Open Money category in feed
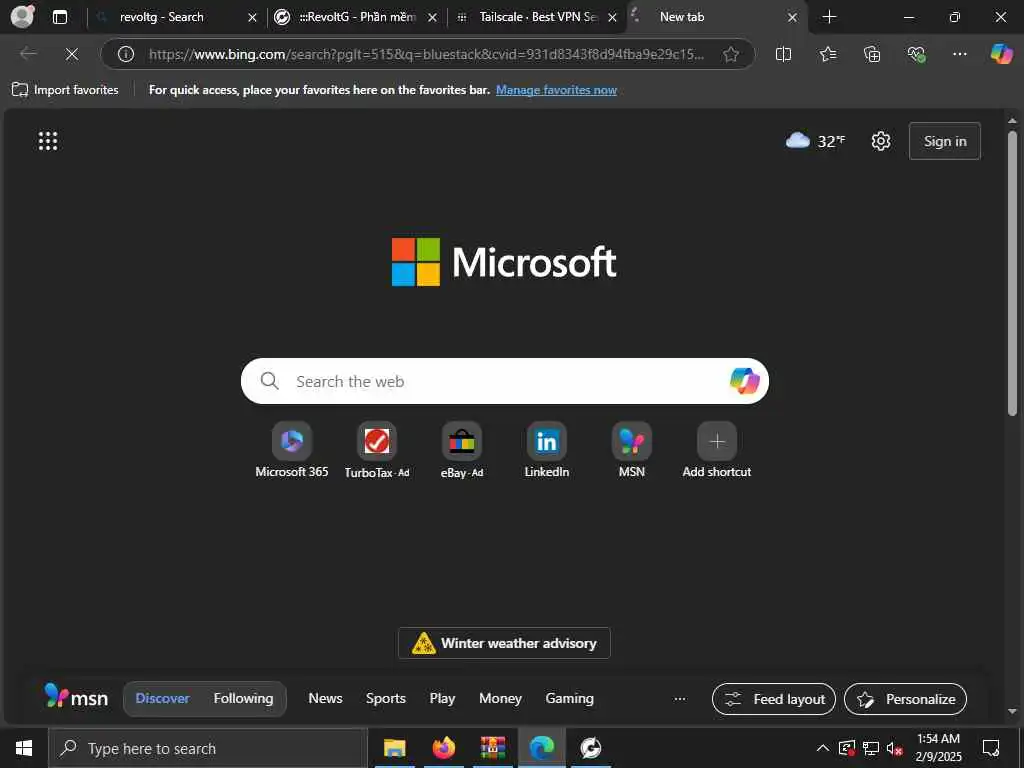The width and height of the screenshot is (1024, 768). click(500, 698)
